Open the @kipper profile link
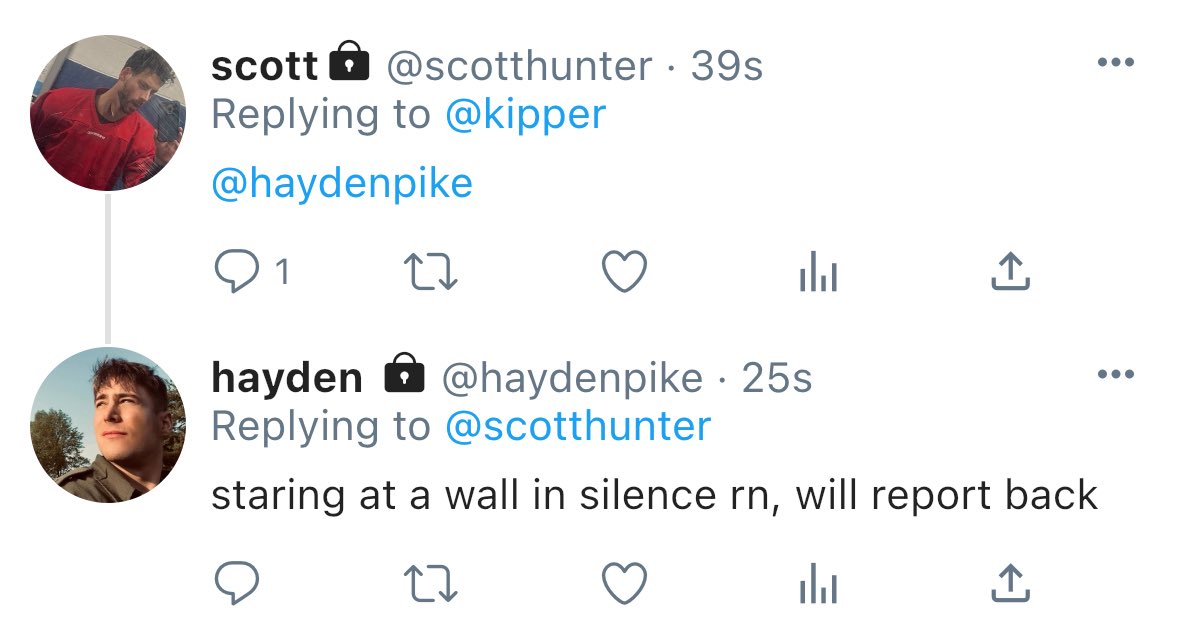The image size is (1179, 626). pyautogui.click(x=526, y=116)
